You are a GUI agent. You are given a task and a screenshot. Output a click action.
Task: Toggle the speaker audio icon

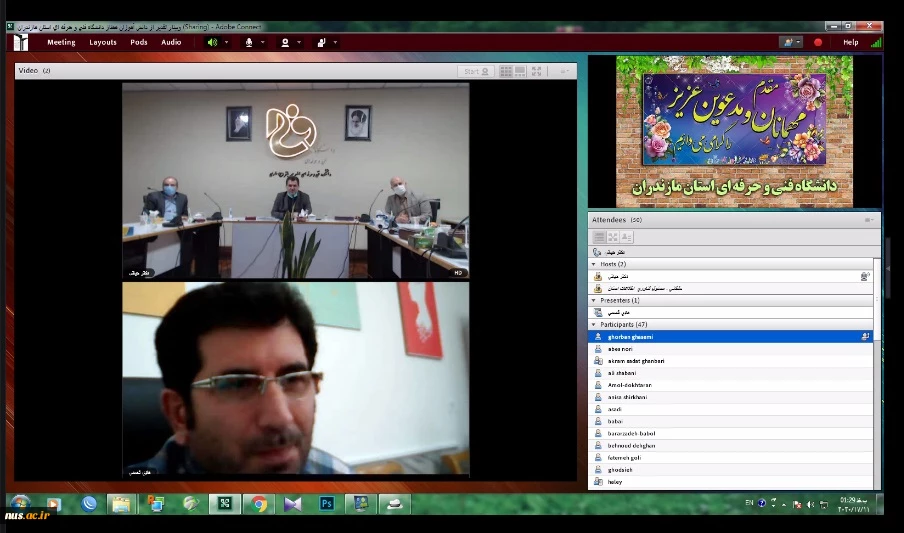point(212,42)
